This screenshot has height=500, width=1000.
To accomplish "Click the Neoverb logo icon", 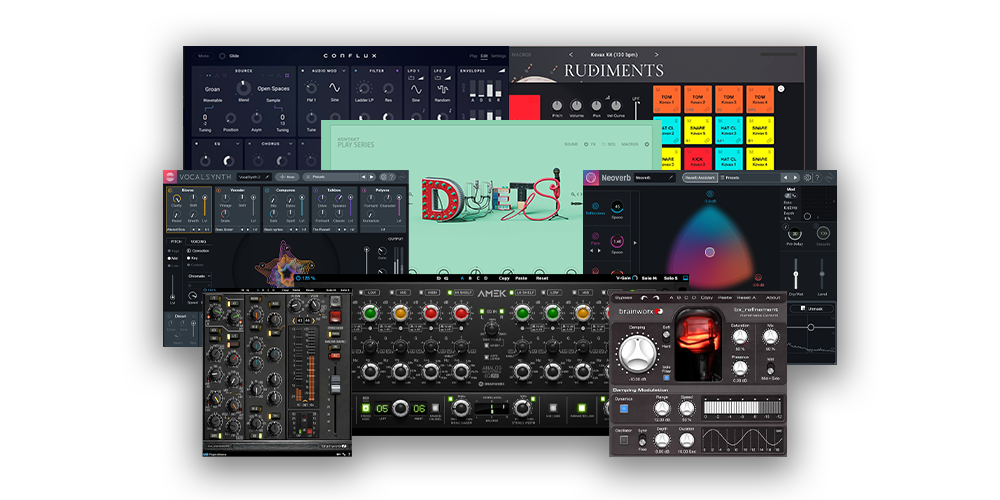I will point(593,177).
